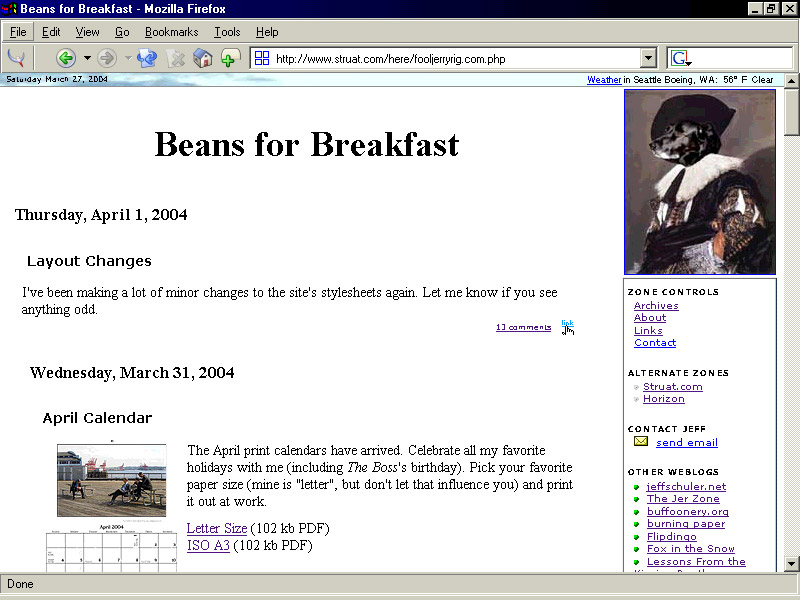The height and width of the screenshot is (600, 800).
Task: Open the search engine selector dropdown
Action: [682, 59]
